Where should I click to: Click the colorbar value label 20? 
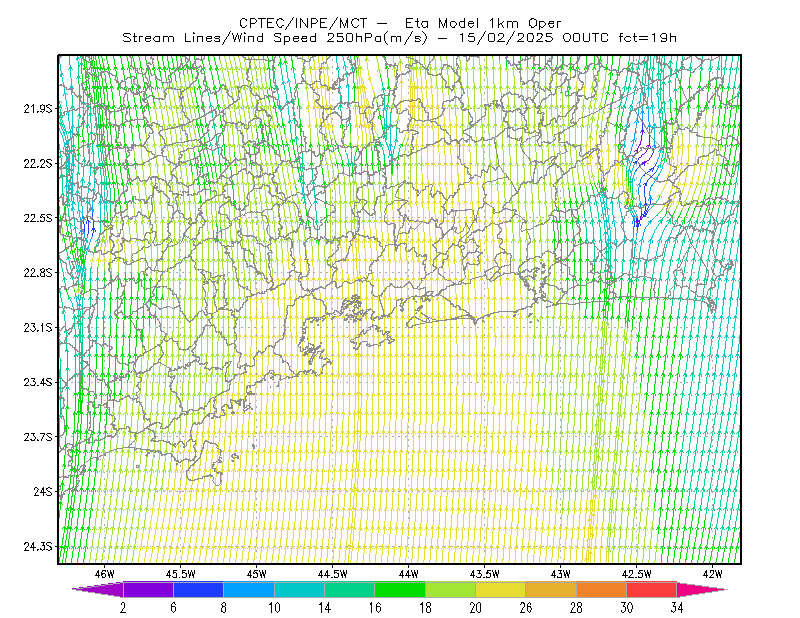point(476,608)
